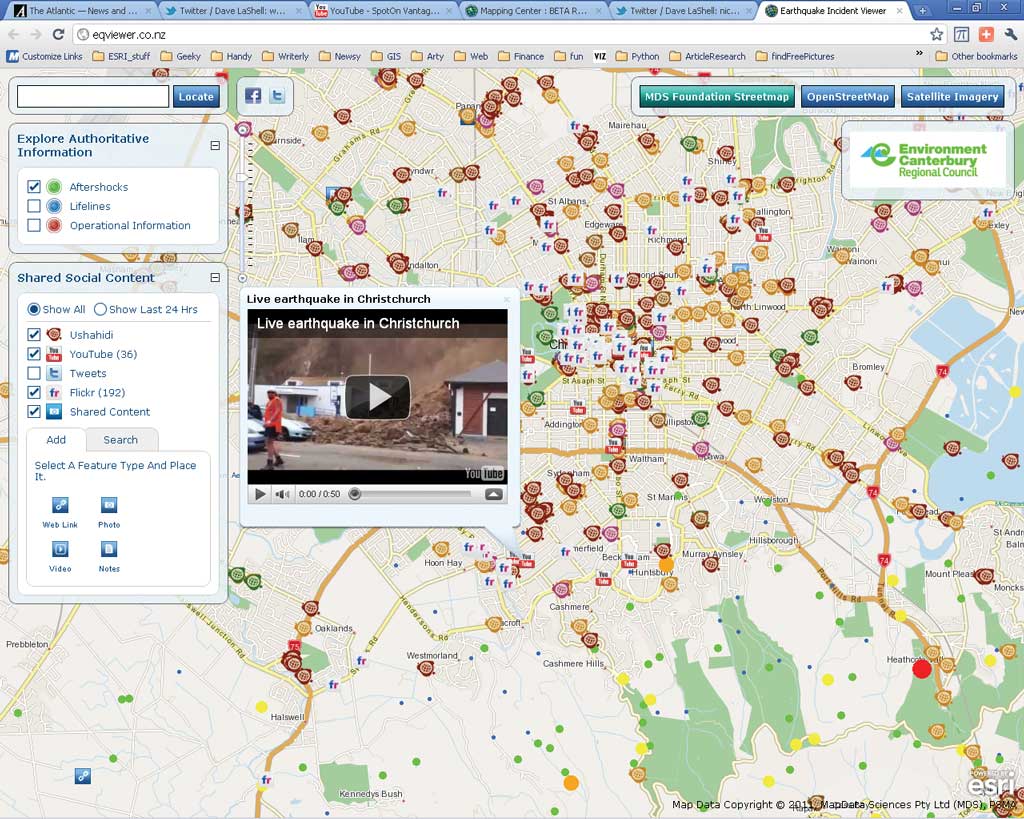Select the Show All radio button
Viewport: 1024px width, 819px height.
pos(34,309)
